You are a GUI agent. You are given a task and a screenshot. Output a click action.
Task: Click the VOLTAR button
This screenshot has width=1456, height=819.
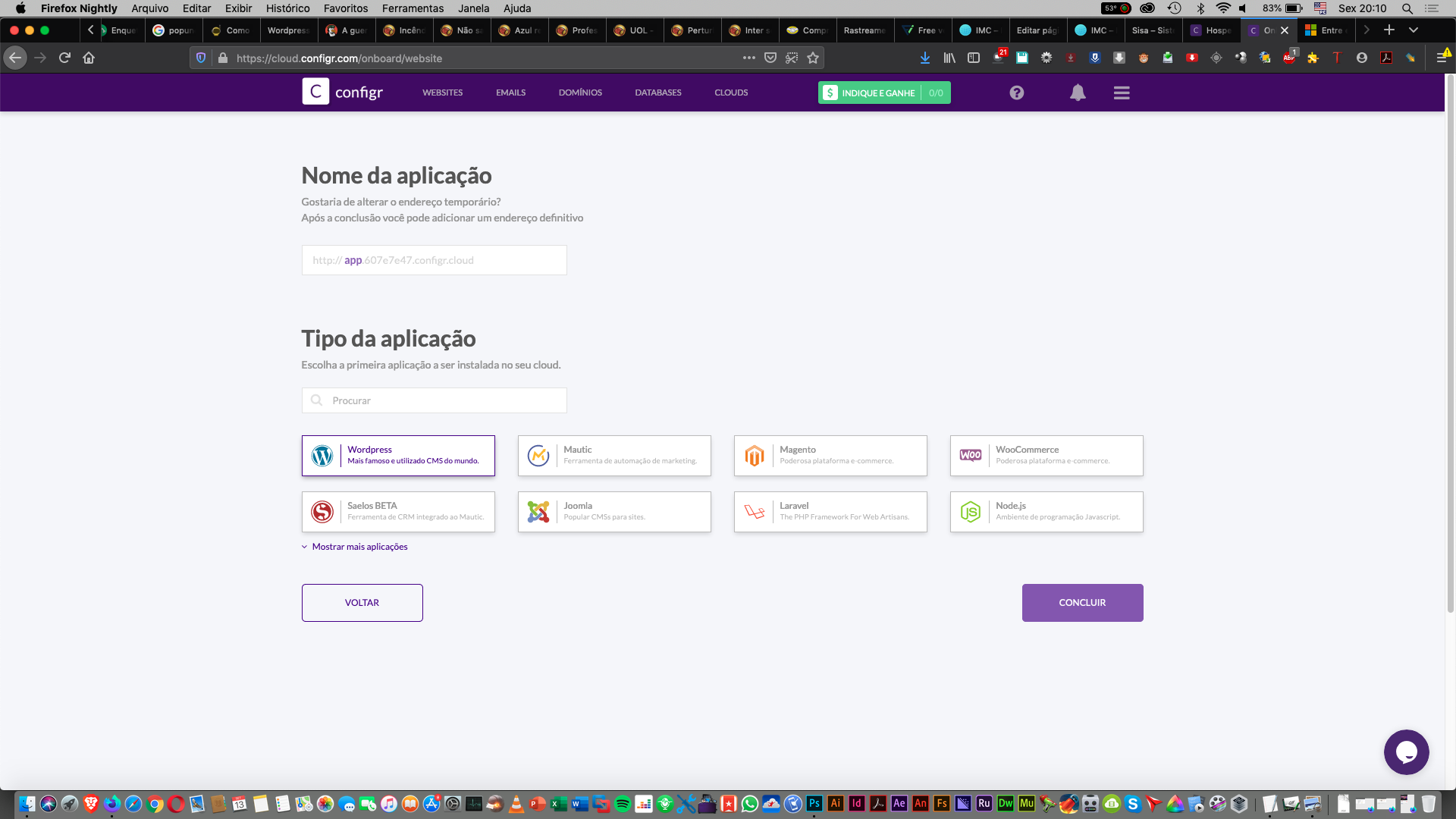click(x=362, y=603)
